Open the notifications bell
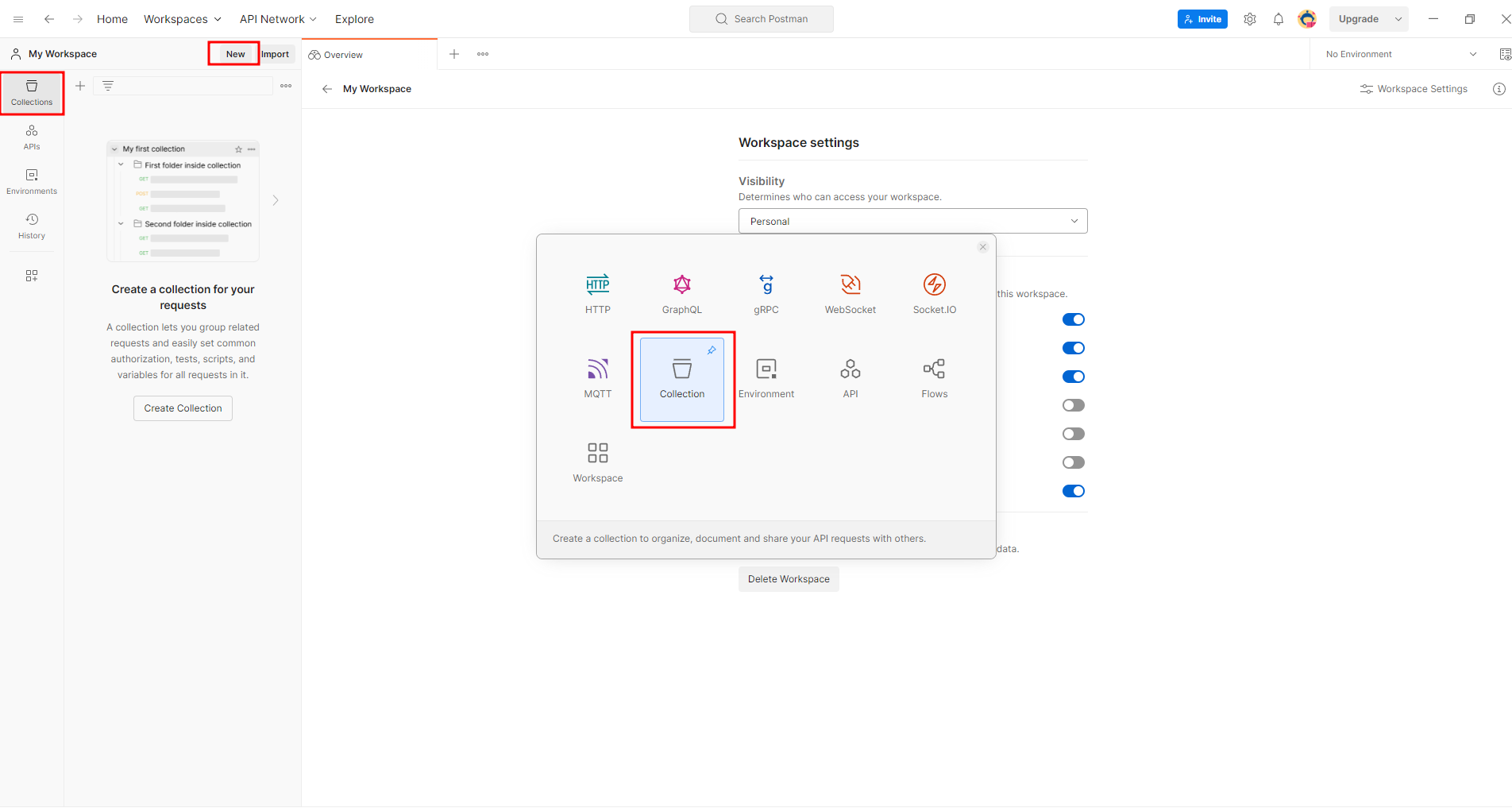Viewport: 1512px width, 808px height. [1279, 19]
